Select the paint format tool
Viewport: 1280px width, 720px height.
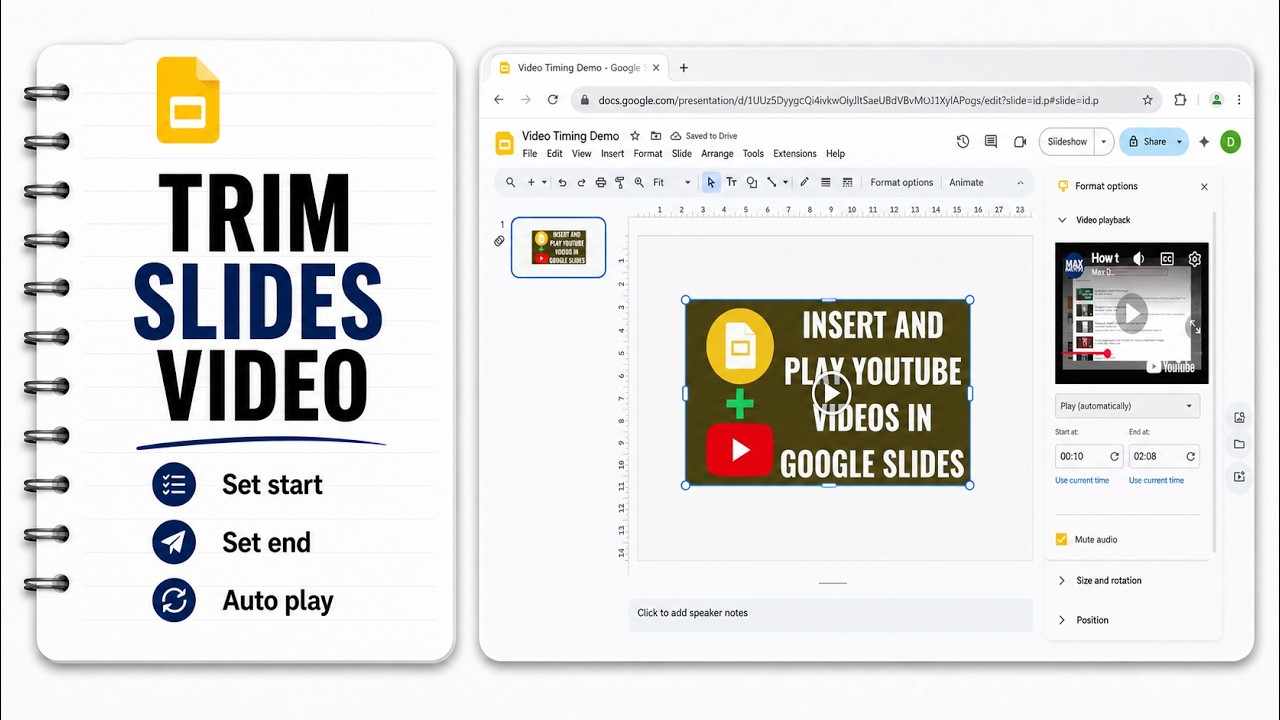click(x=619, y=182)
